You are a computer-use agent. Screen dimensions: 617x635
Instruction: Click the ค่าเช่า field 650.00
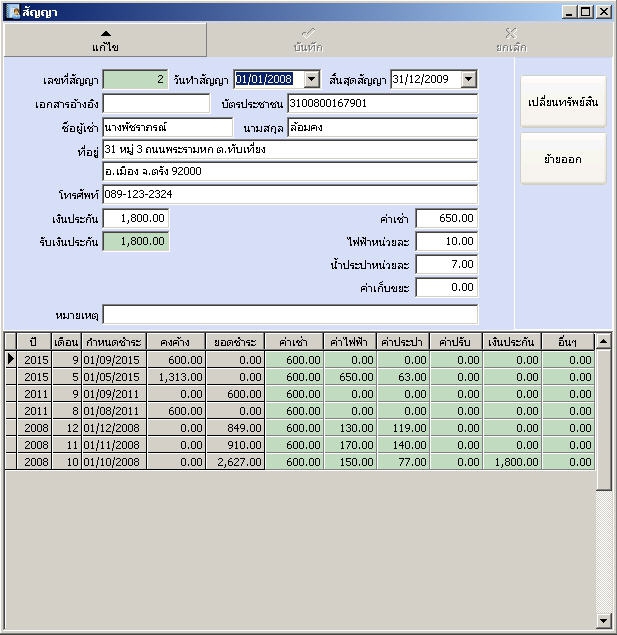(447, 219)
